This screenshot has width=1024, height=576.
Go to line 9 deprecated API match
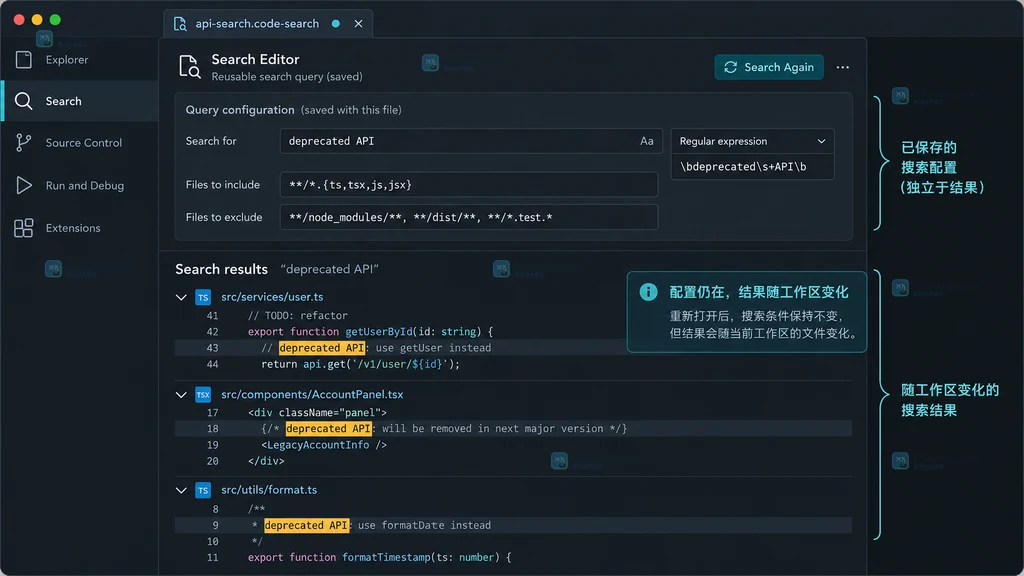pyautogui.click(x=307, y=525)
